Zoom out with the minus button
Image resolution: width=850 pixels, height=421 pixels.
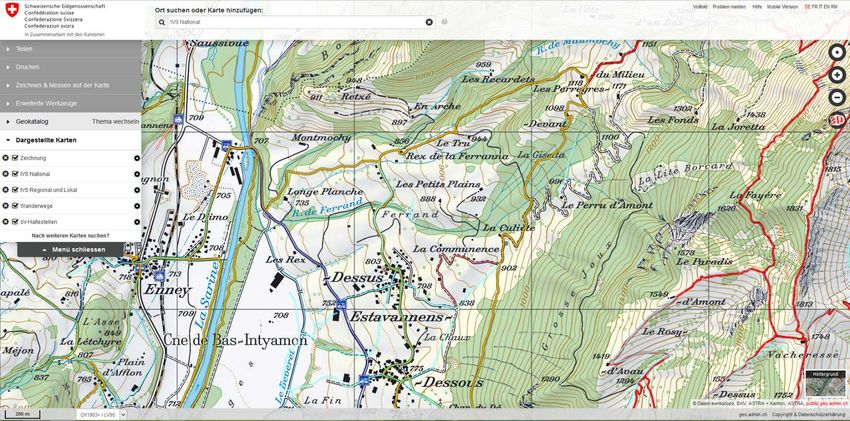[837, 97]
